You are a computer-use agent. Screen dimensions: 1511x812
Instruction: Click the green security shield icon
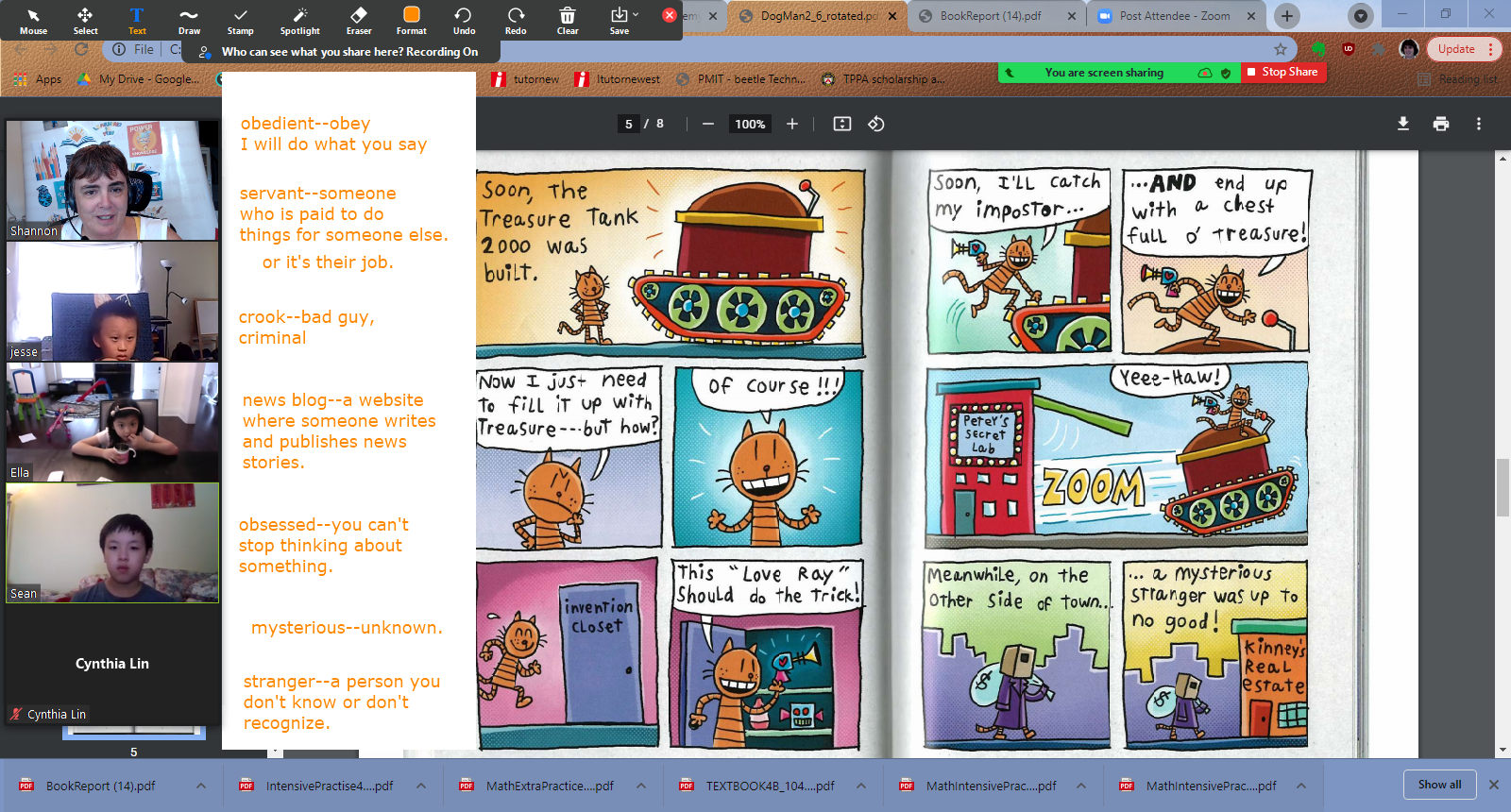click(1226, 73)
